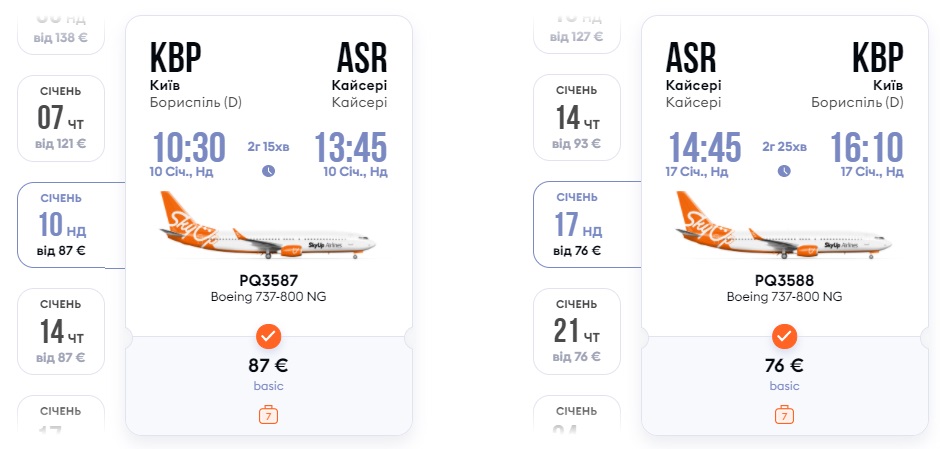Image resolution: width=940 pixels, height=449 pixels.
Task: Click flight number PQ3588
Action: [x=784, y=280]
